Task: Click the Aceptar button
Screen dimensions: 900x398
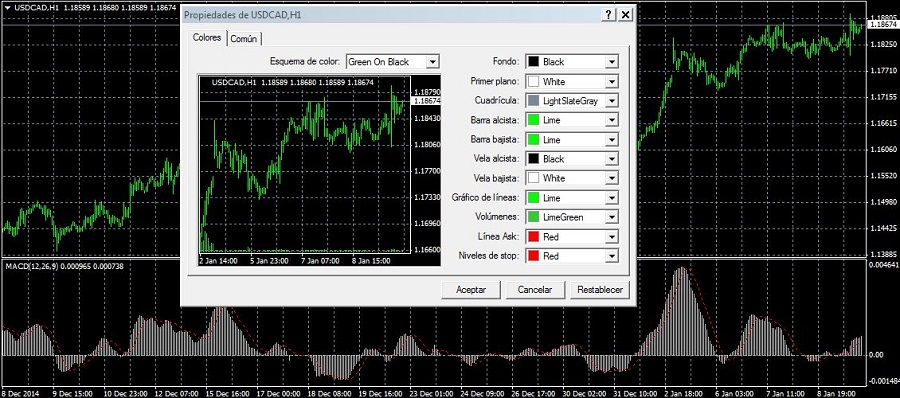Action: 471,290
